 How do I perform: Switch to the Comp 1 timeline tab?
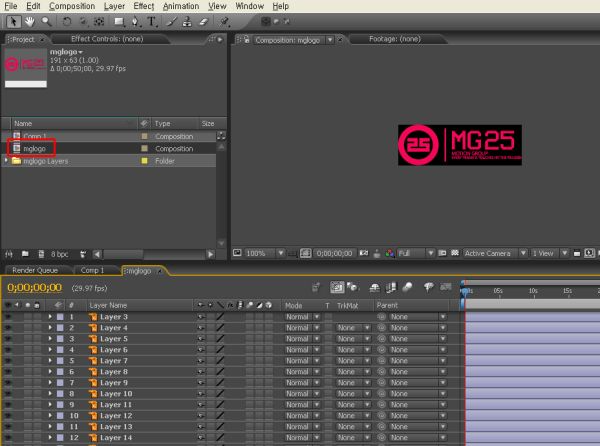point(92,270)
